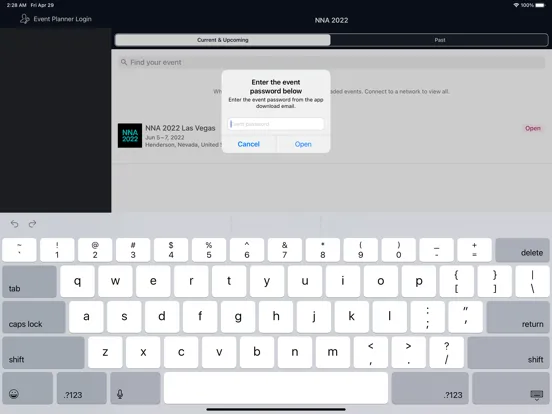Screen dimensions: 552x414
Task: Tap the letter m key
Action: [x=333, y=352]
